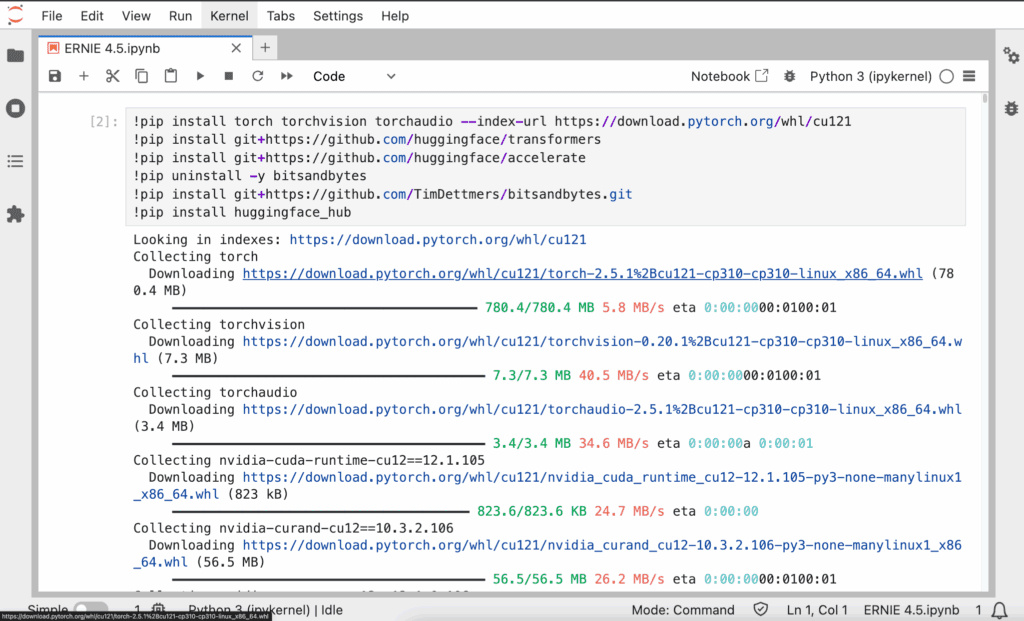Viewport: 1024px width, 621px height.
Task: Open the Kernel menu
Action: 229,16
